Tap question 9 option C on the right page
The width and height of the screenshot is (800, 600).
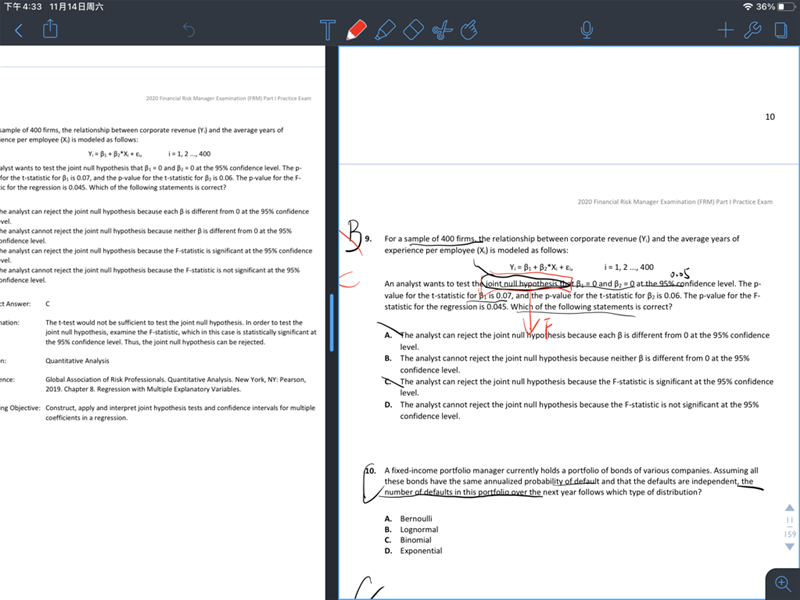tap(579, 387)
